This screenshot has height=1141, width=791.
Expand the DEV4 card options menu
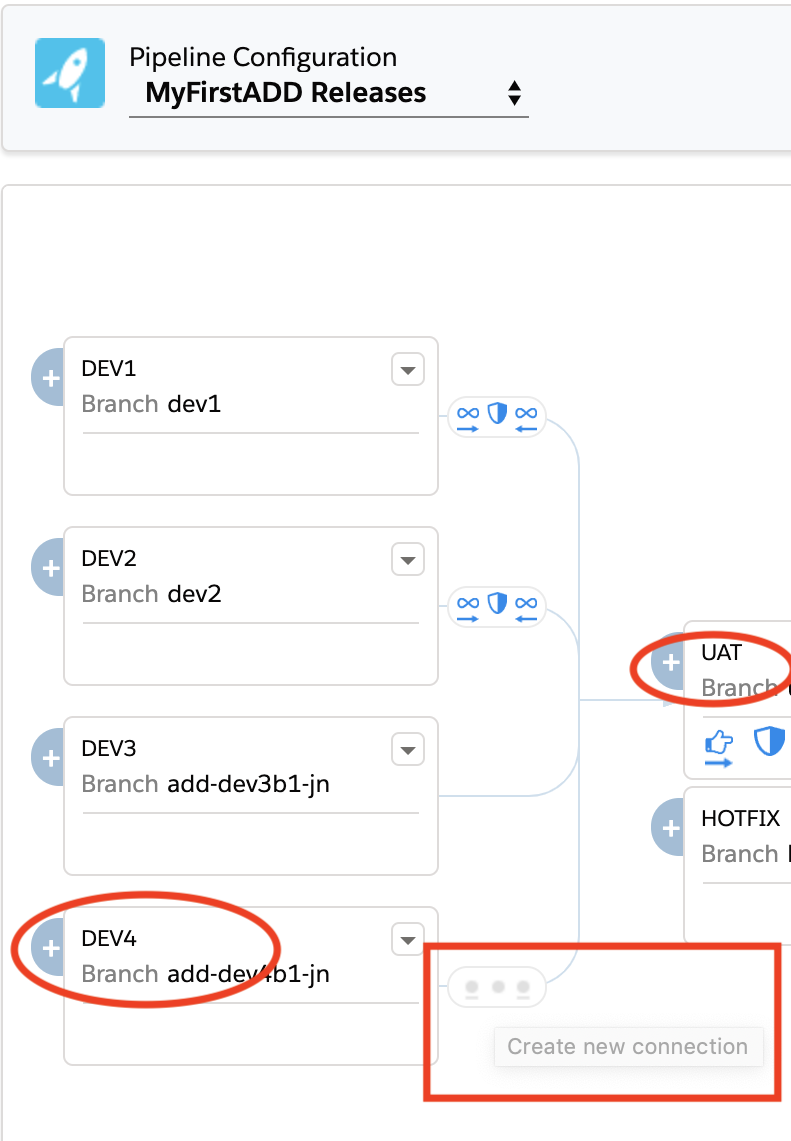(407, 939)
